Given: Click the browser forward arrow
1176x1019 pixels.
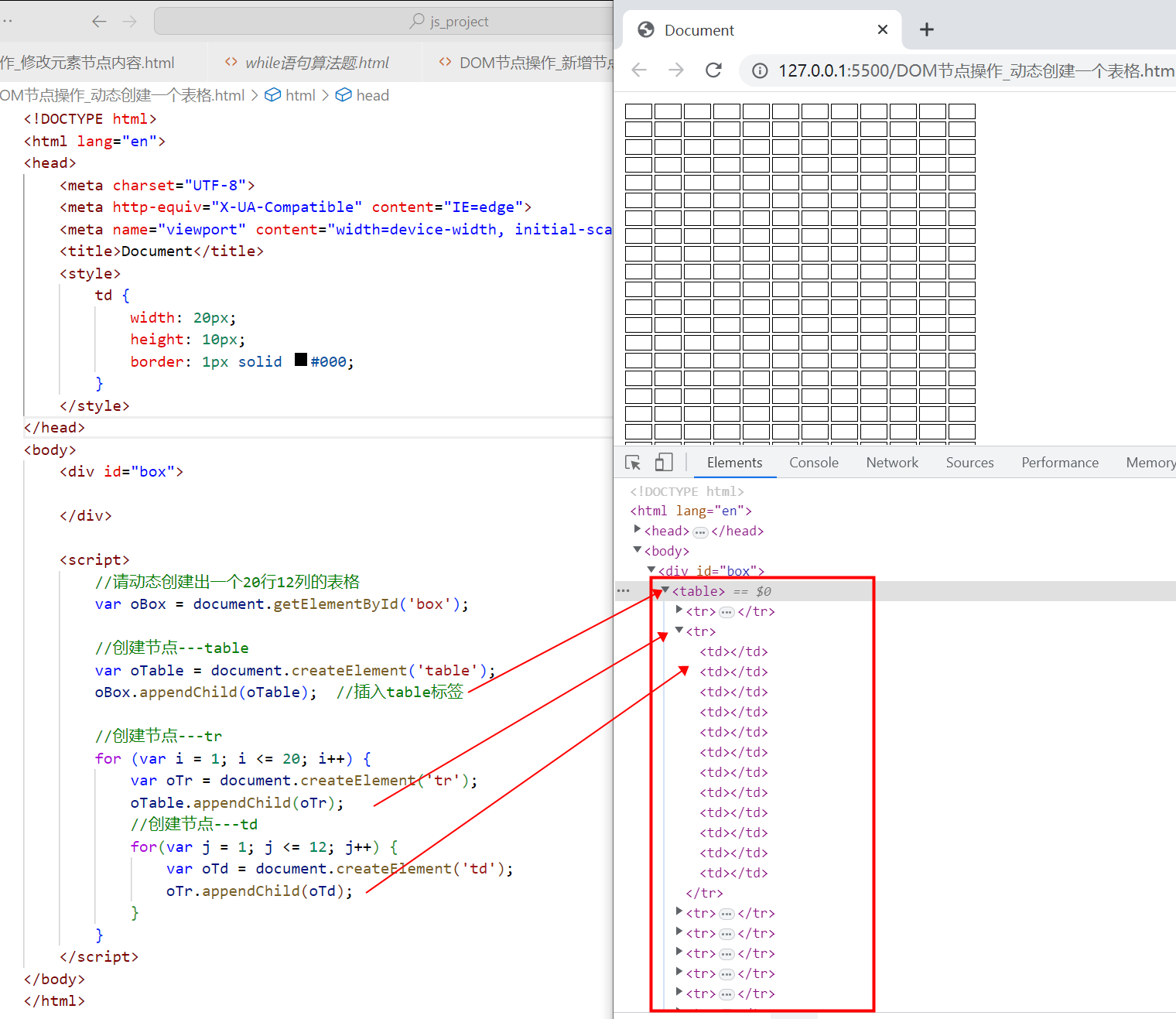Looking at the screenshot, I should pyautogui.click(x=676, y=70).
